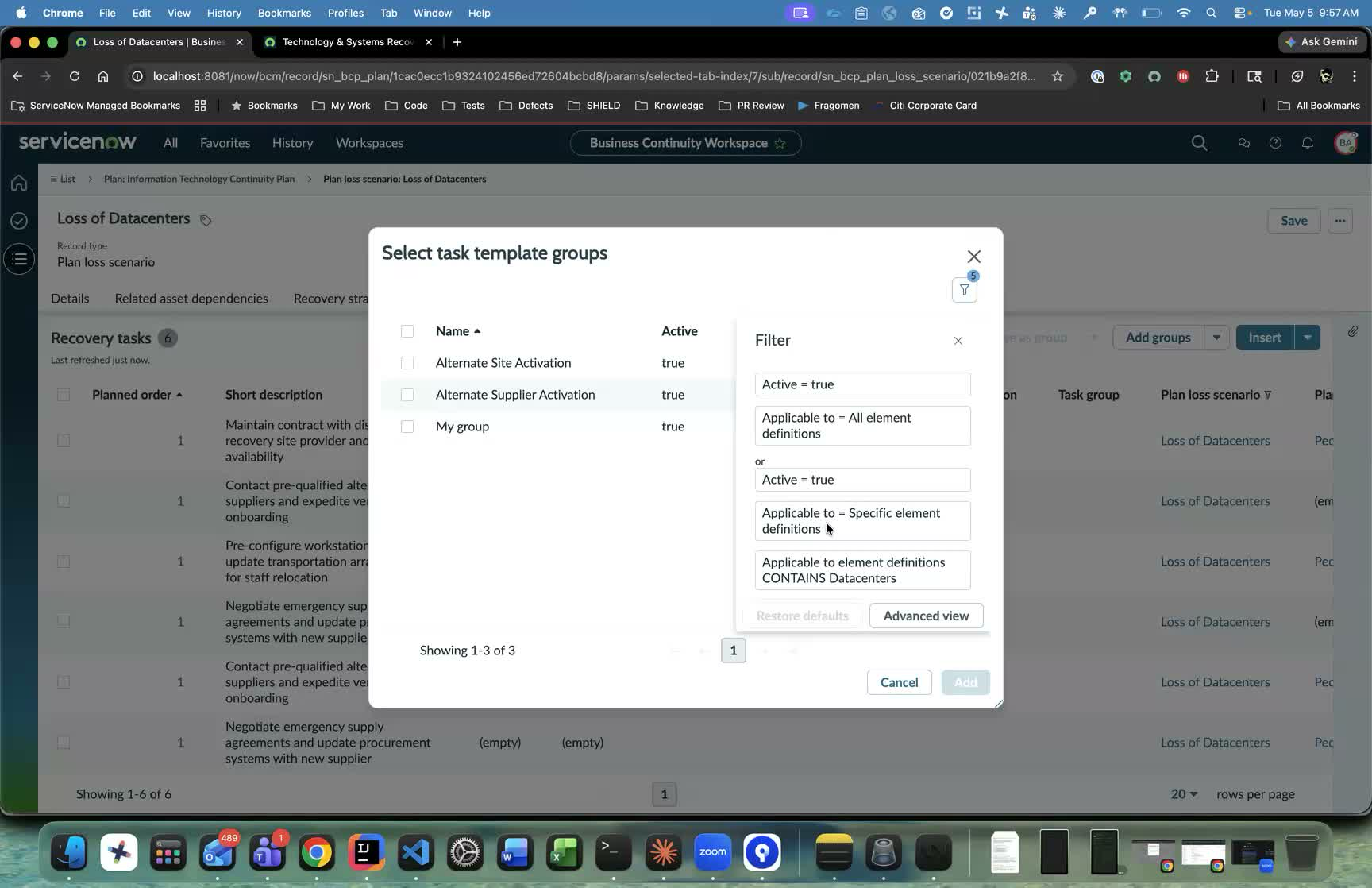Open Information Technology Continuity Plan breadcrumb

(x=198, y=179)
